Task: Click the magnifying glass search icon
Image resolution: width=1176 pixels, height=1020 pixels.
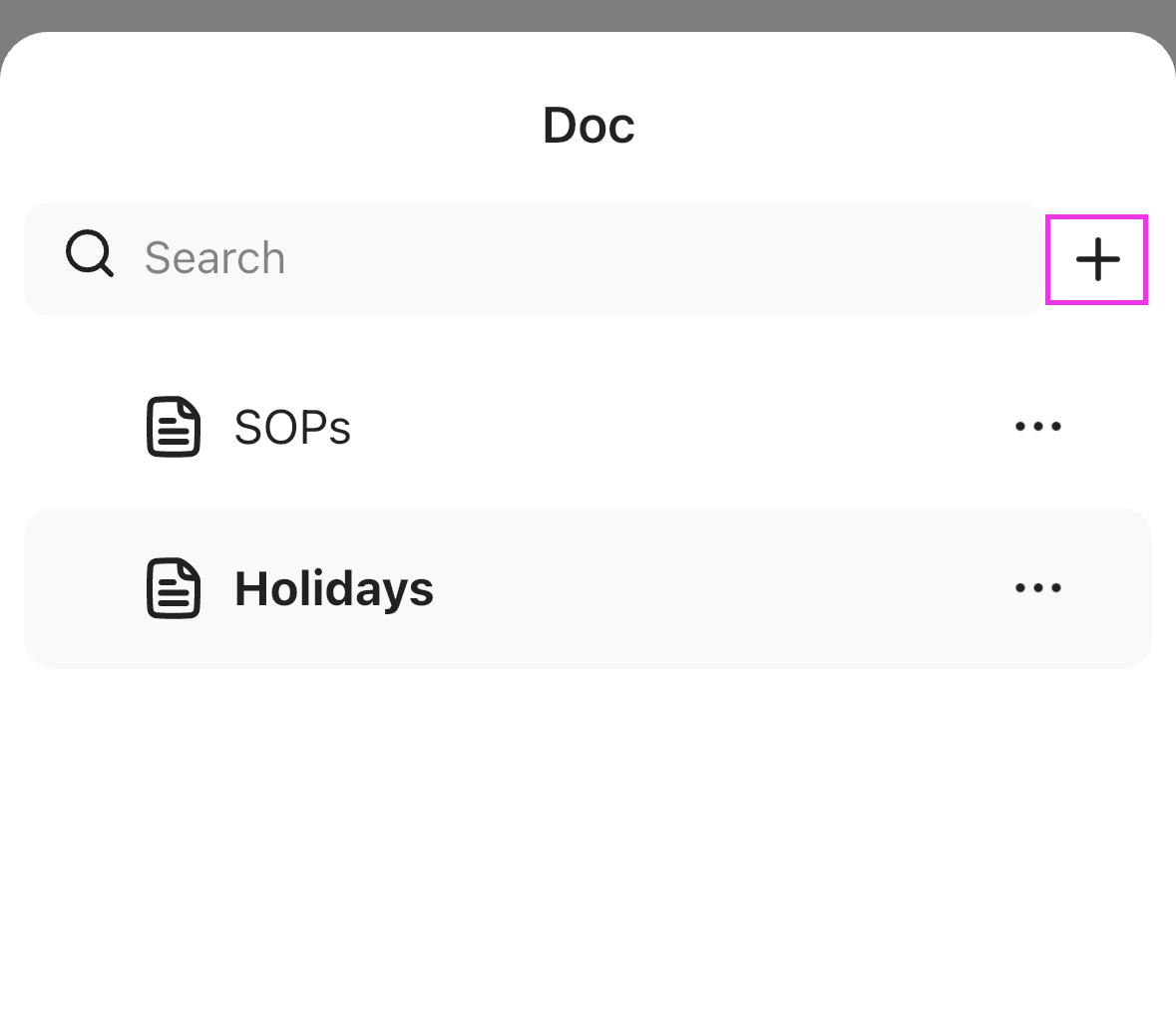Action: pyautogui.click(x=88, y=255)
